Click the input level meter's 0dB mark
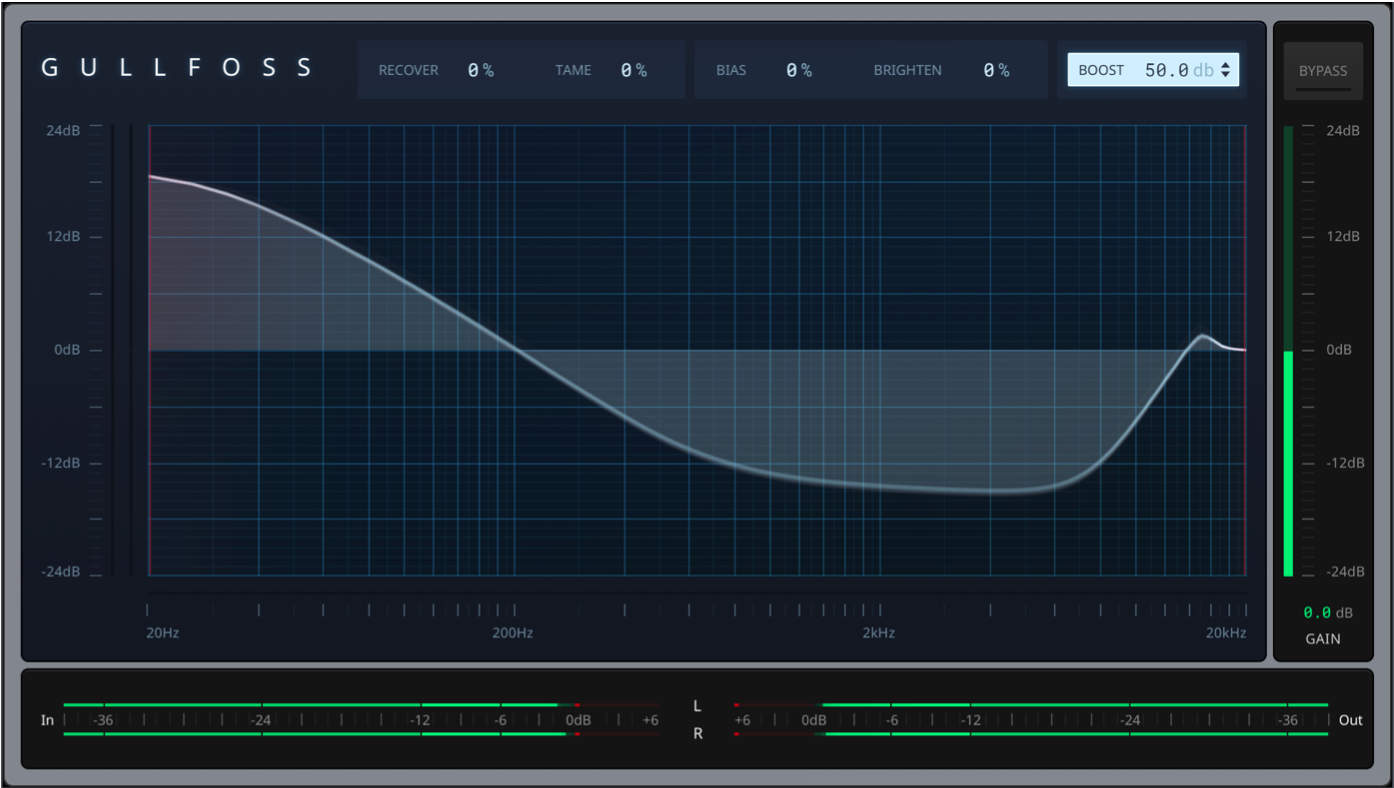This screenshot has width=1394, height=788. click(578, 720)
